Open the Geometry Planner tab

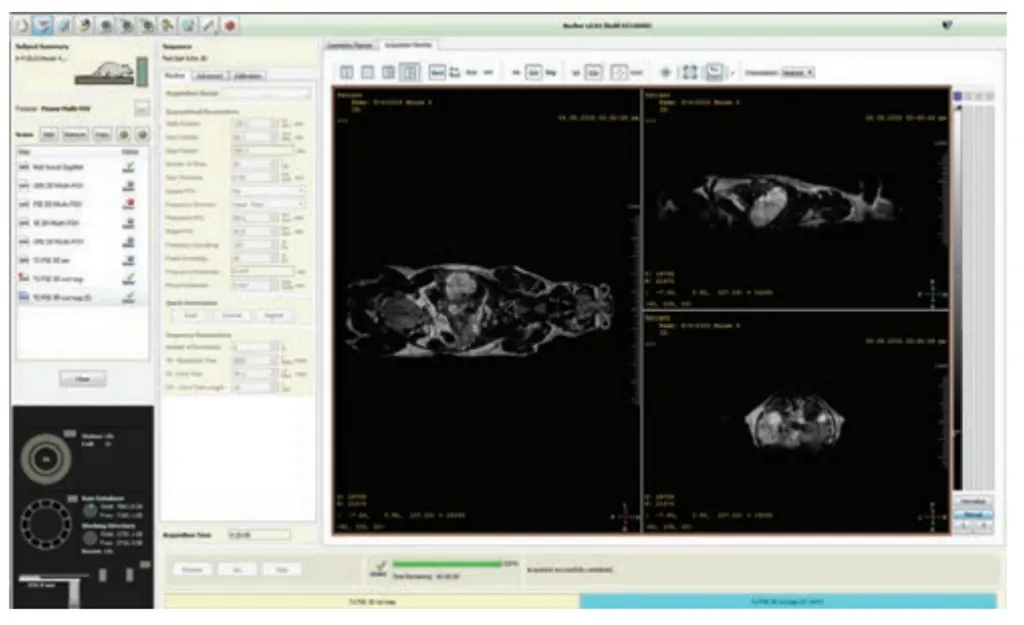(351, 45)
